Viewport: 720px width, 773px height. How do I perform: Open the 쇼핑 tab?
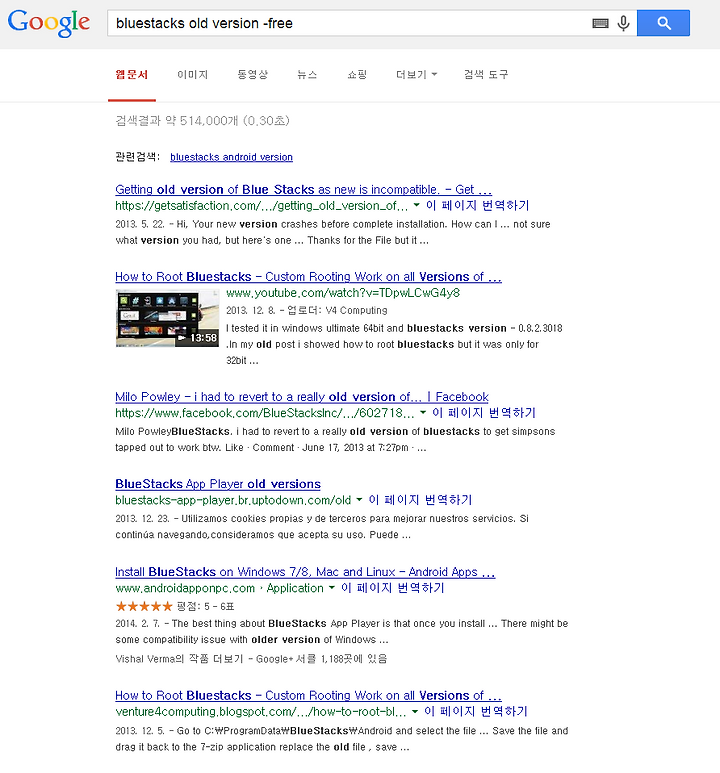click(357, 74)
